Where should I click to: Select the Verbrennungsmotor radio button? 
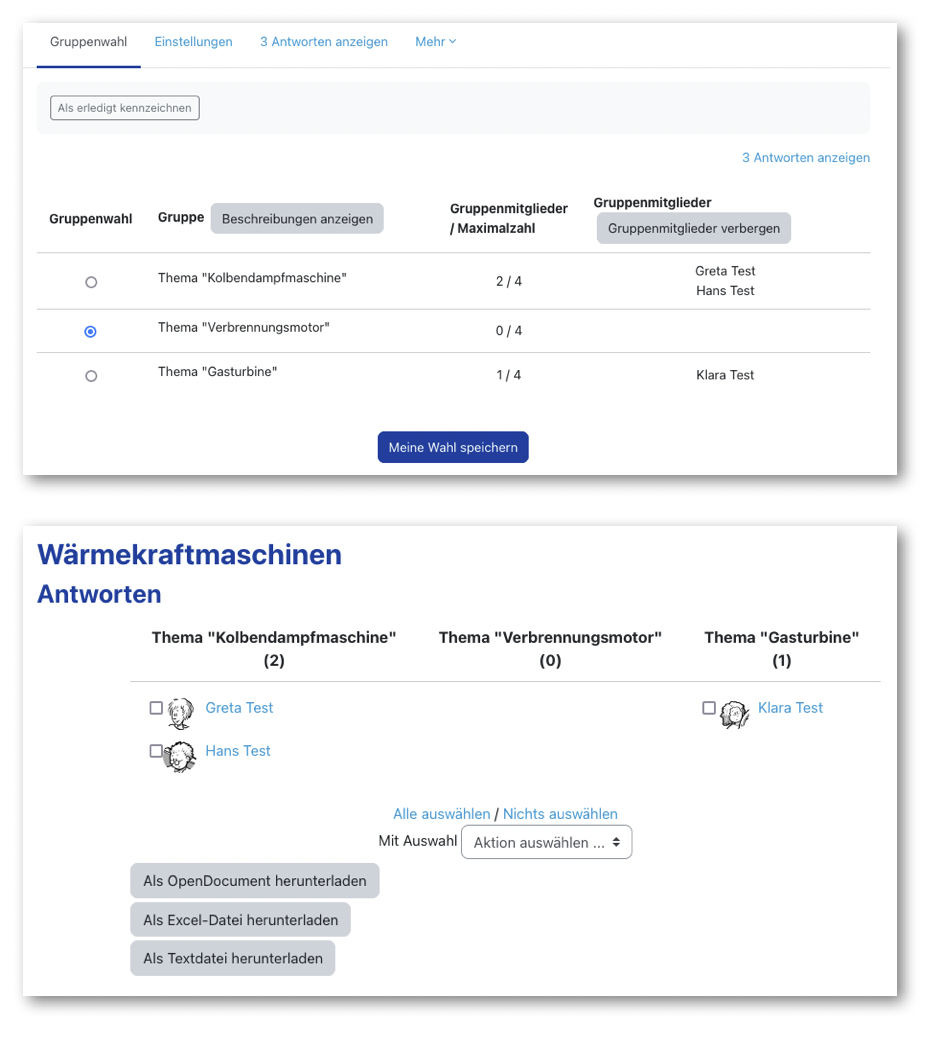91,332
